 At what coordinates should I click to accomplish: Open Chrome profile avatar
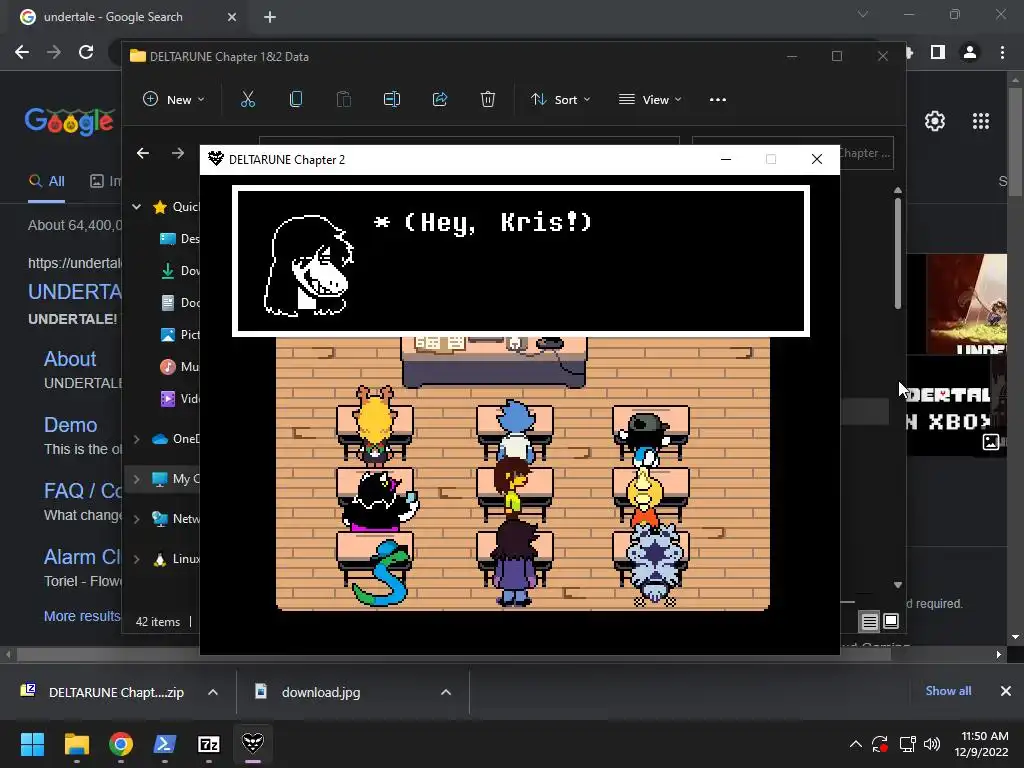[x=970, y=52]
